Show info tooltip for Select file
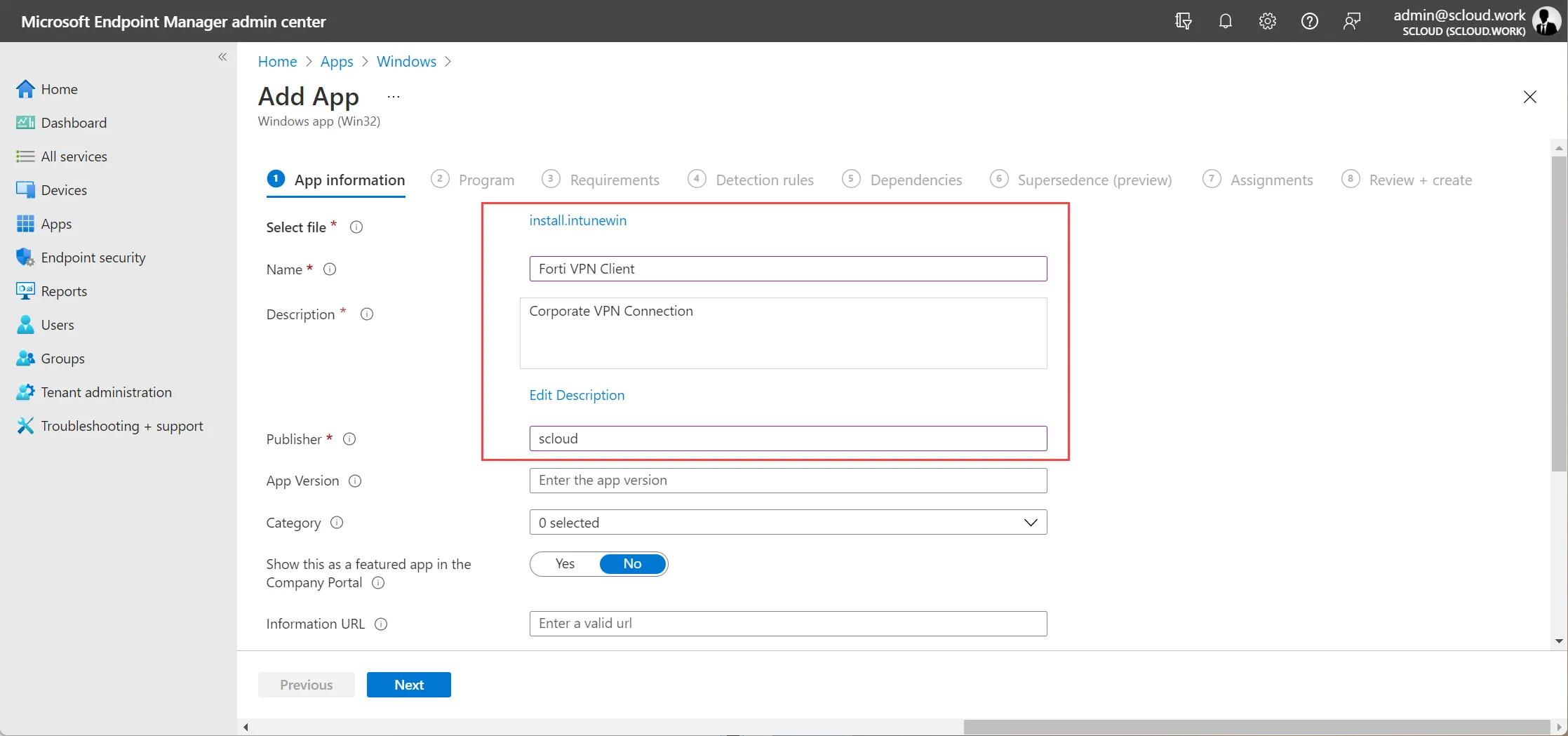Screen dimensions: 1568x736 [356, 227]
